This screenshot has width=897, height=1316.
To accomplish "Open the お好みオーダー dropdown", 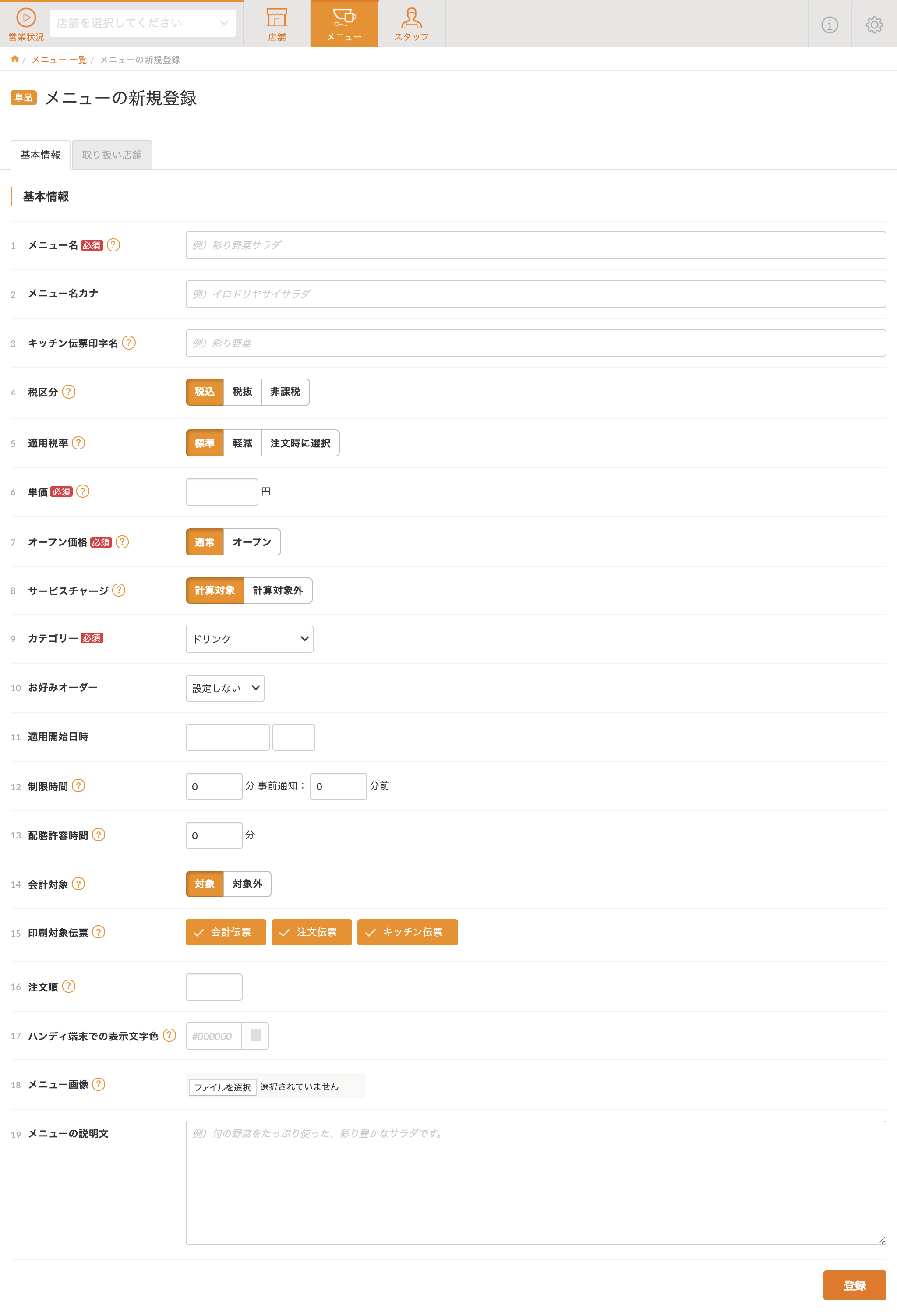I will (225, 688).
